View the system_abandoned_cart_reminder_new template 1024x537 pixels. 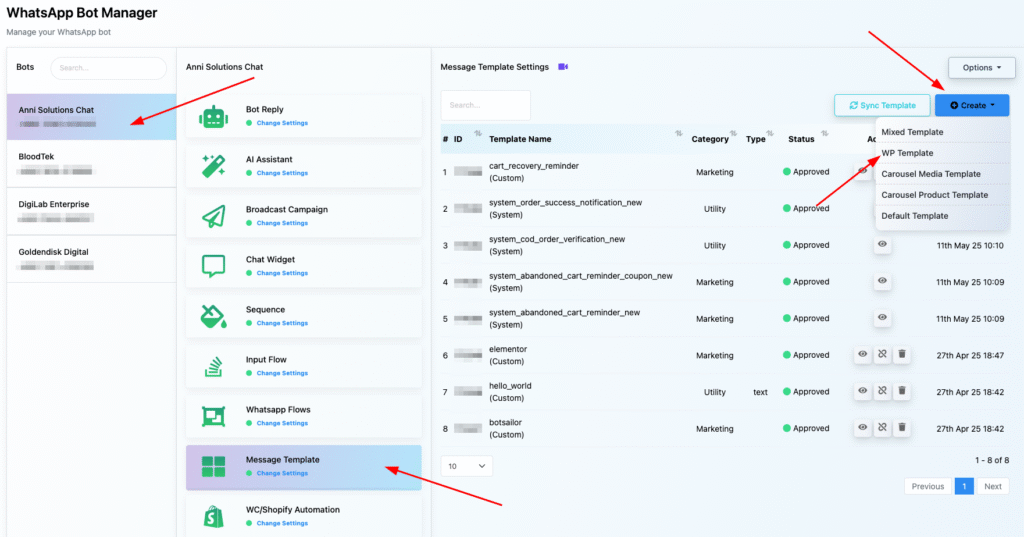[882, 317]
